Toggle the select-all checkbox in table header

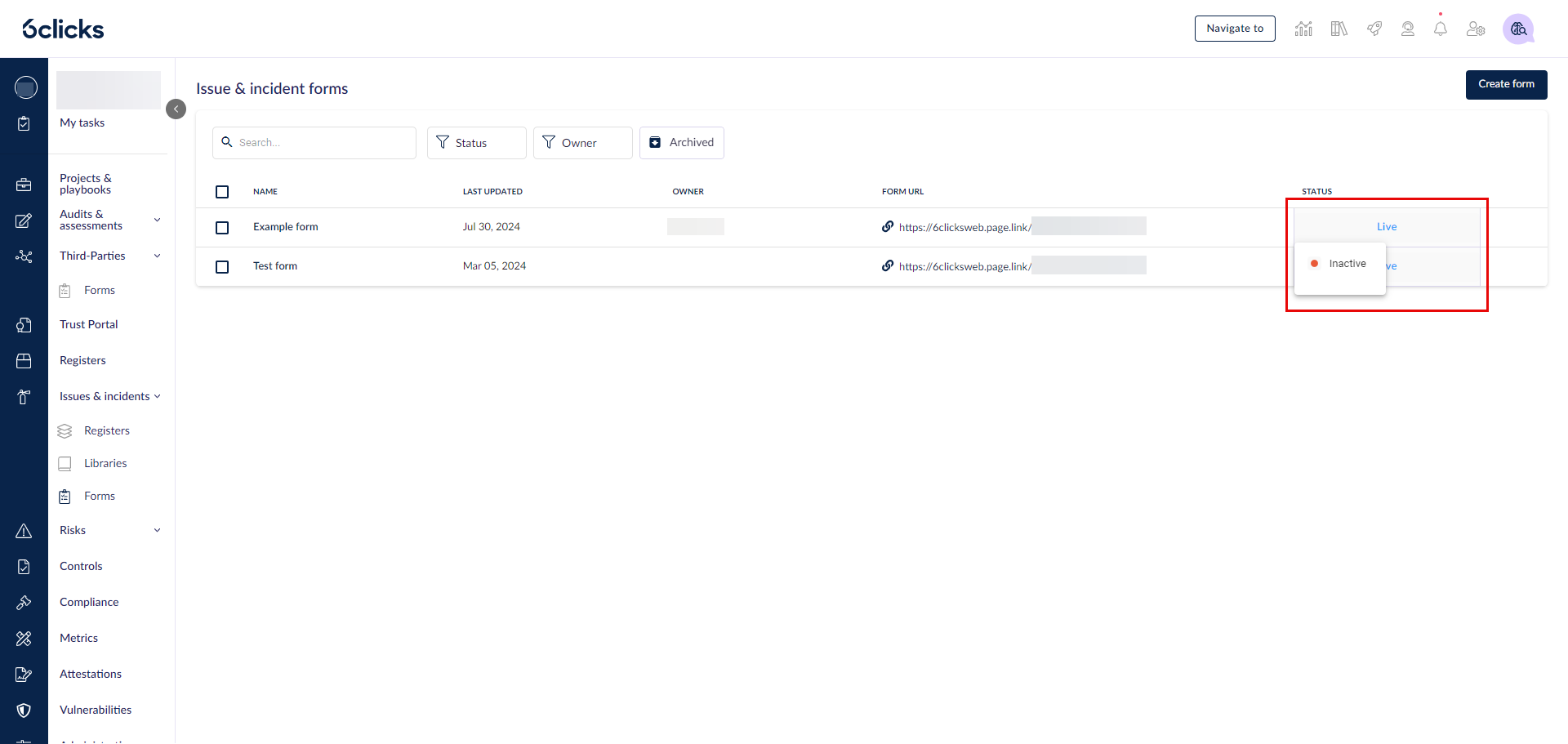click(x=222, y=192)
